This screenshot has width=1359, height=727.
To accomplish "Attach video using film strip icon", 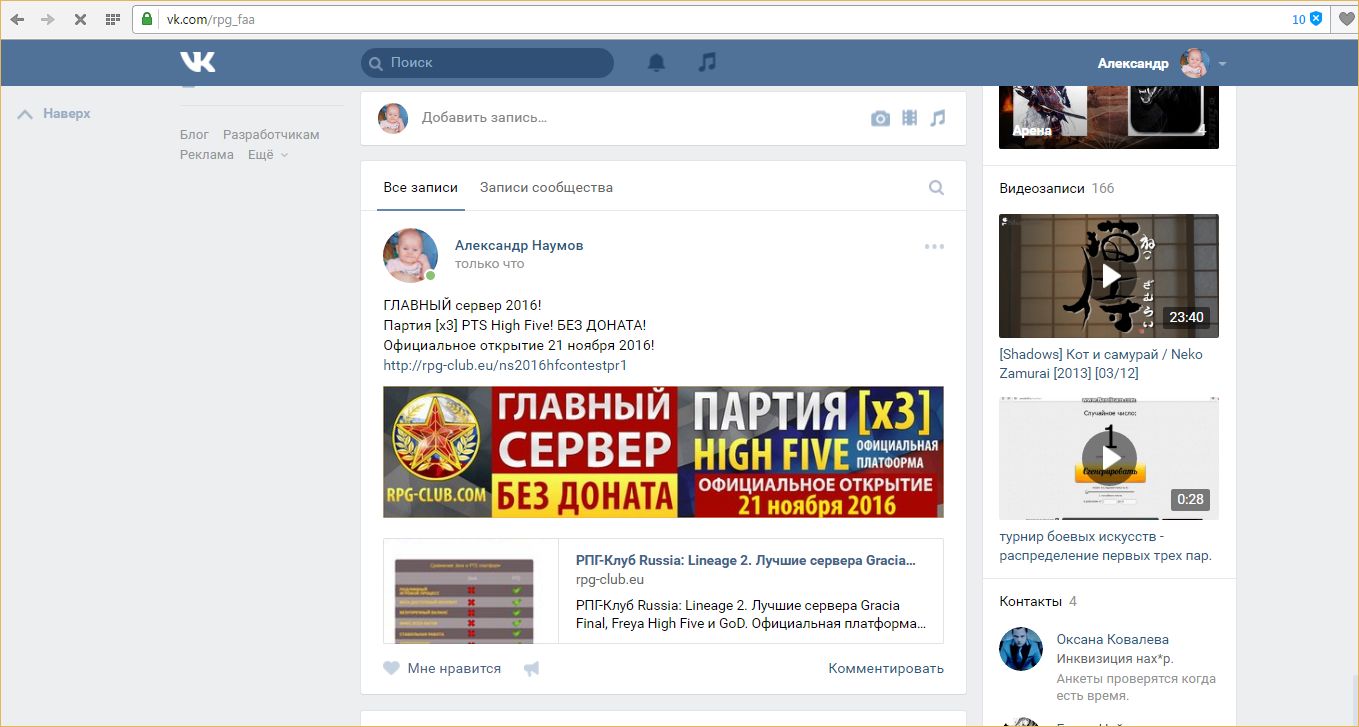I will pos(909,118).
